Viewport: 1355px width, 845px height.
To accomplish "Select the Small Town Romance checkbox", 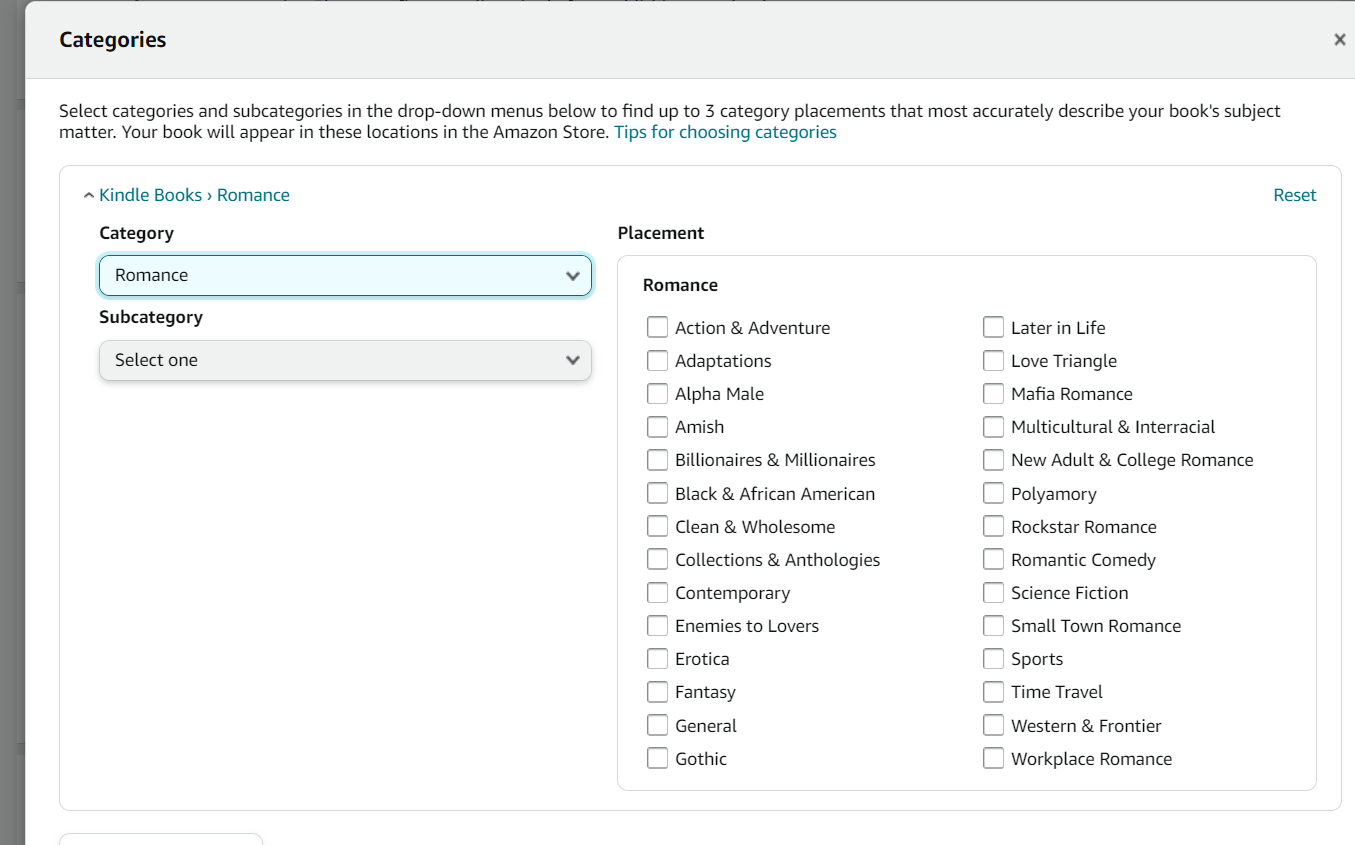I will coord(993,626).
